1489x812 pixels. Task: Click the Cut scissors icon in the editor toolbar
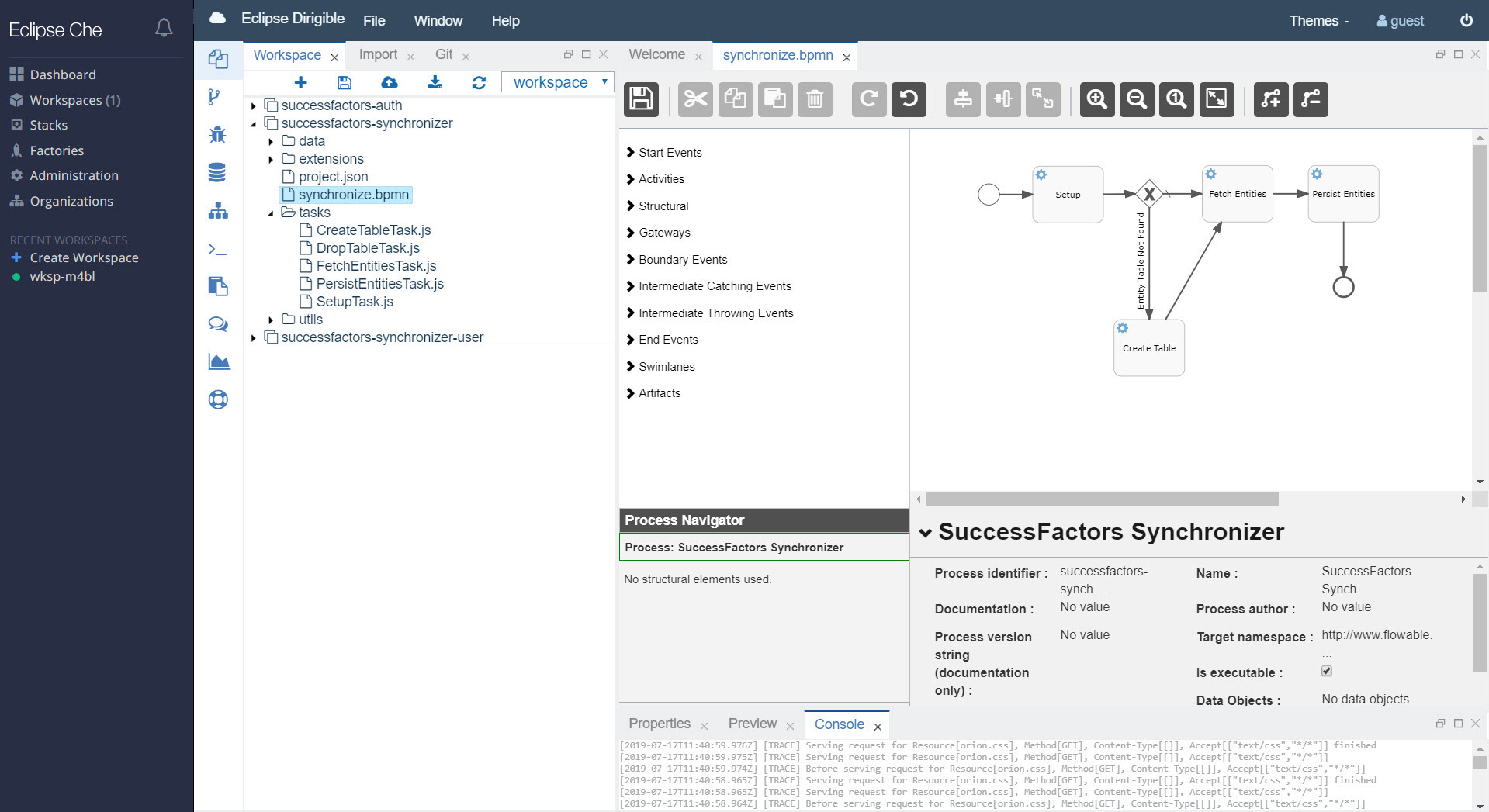(695, 99)
